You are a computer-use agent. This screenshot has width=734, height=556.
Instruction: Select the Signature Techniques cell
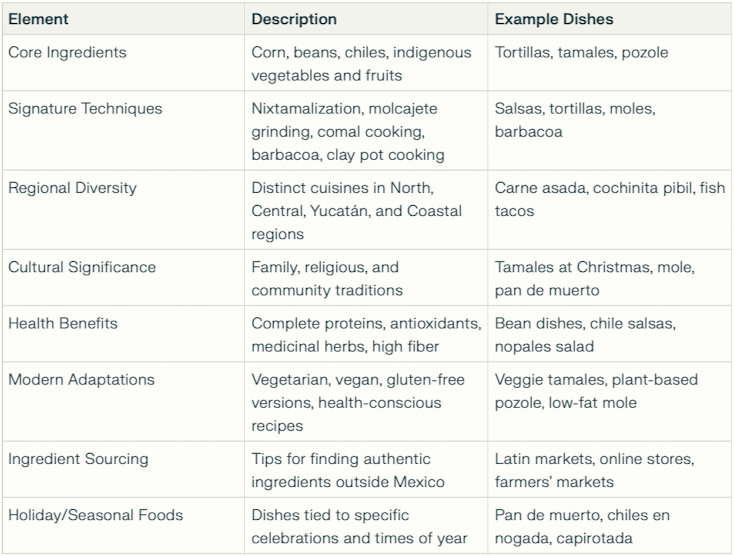[85, 108]
